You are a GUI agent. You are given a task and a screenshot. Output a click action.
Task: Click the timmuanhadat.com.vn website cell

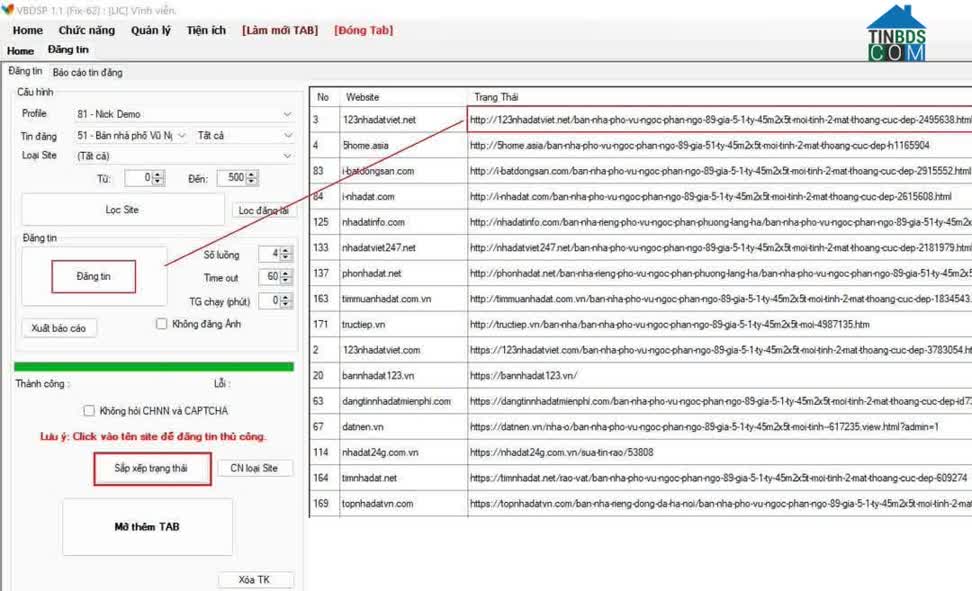pyautogui.click(x=404, y=299)
